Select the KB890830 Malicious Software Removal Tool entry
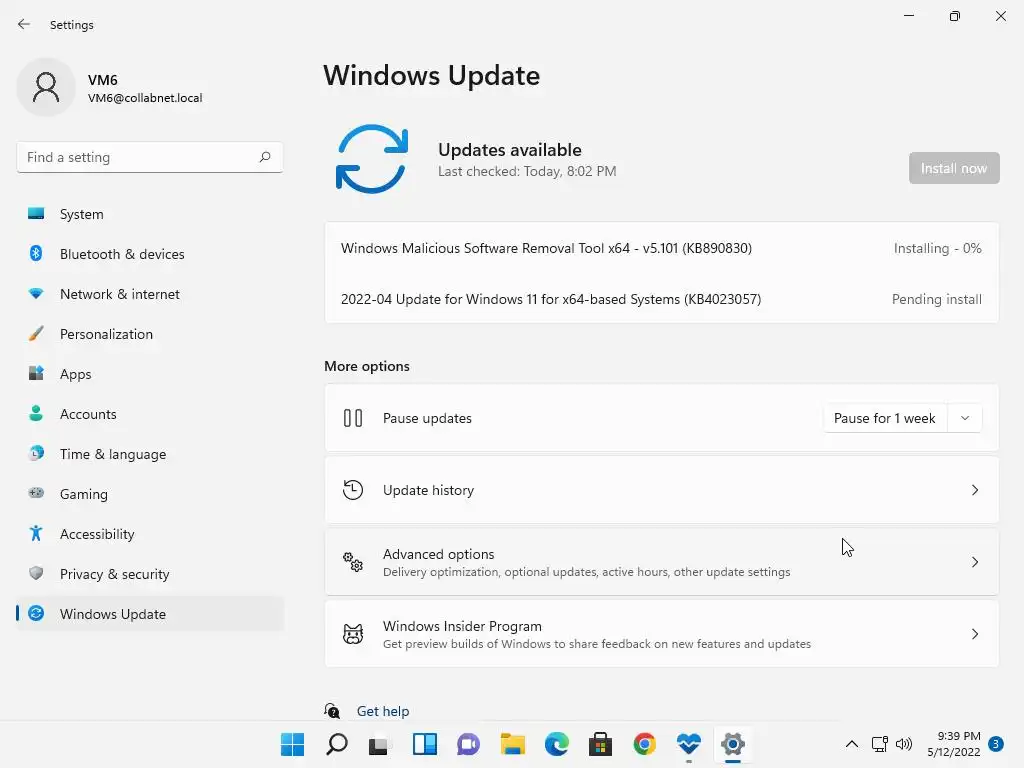 (661, 248)
